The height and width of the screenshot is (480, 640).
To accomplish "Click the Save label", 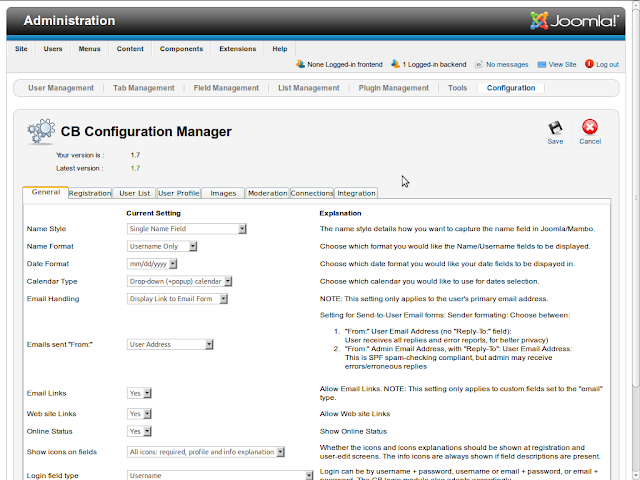I will (555, 142).
